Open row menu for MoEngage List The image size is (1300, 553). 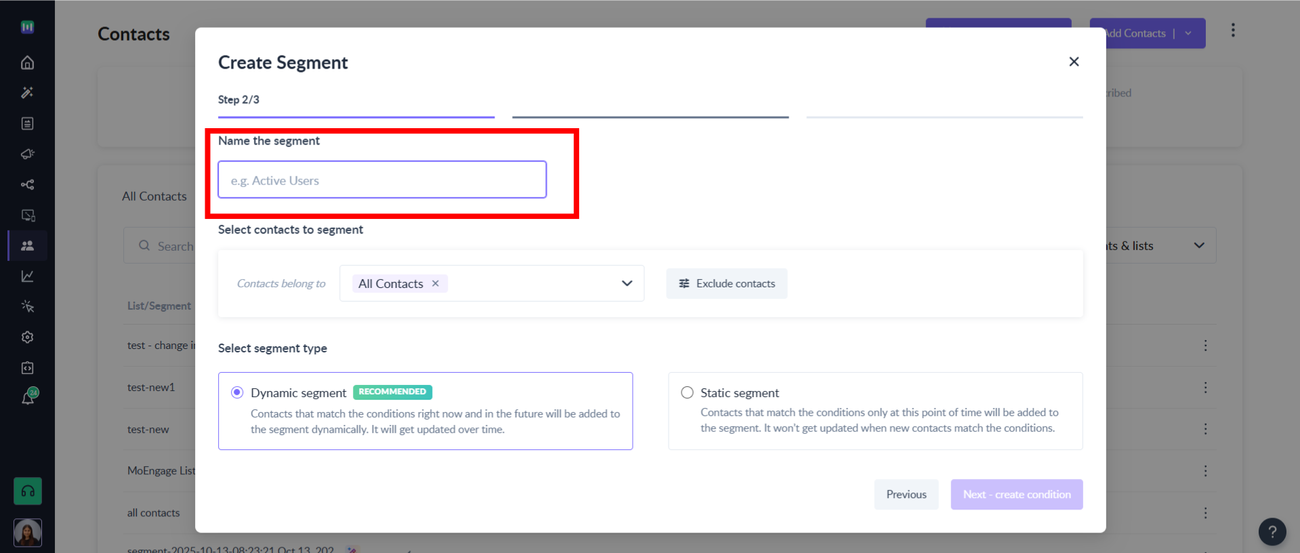pos(1205,471)
